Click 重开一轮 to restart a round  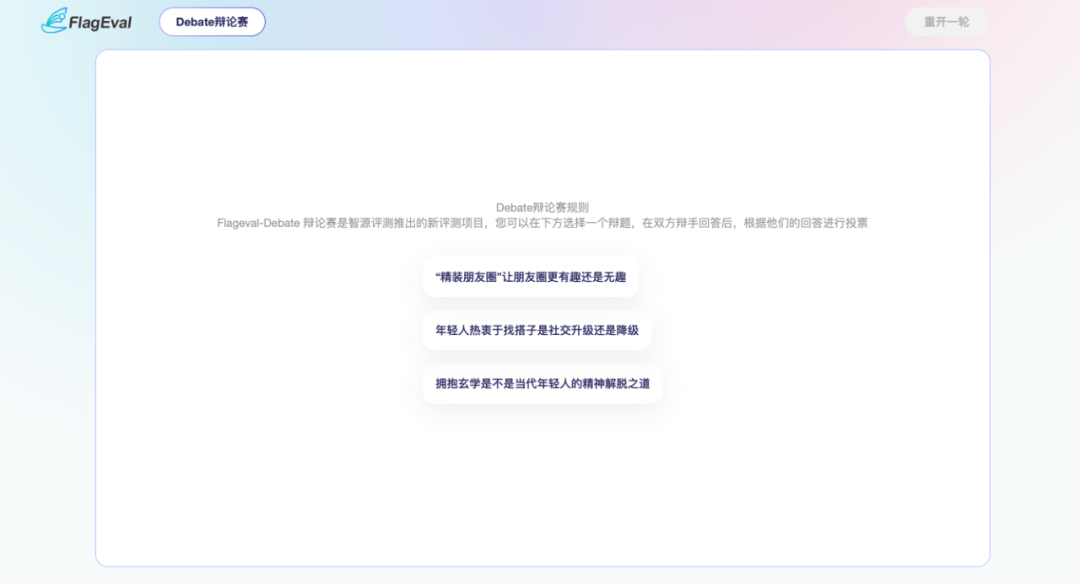(x=944, y=21)
